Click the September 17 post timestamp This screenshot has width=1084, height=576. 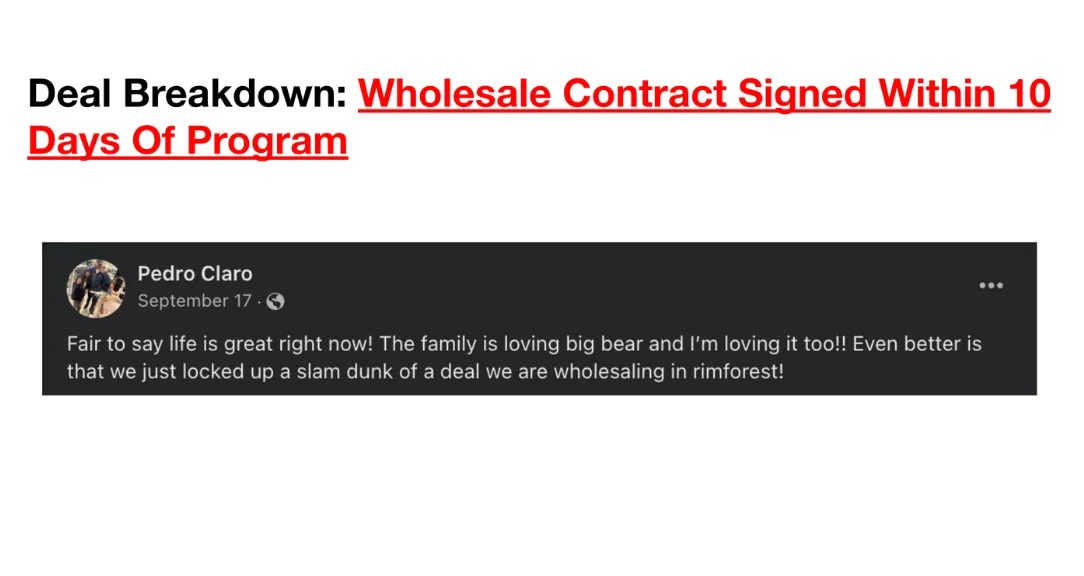coord(194,301)
